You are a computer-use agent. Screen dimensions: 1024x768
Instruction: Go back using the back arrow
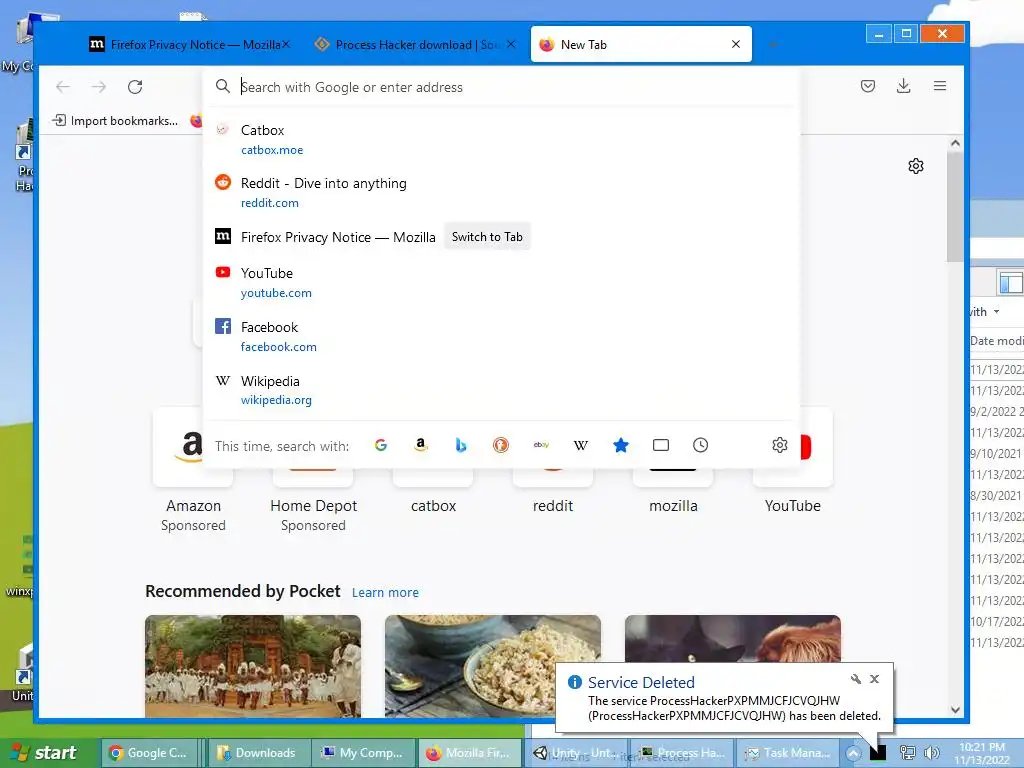point(63,87)
